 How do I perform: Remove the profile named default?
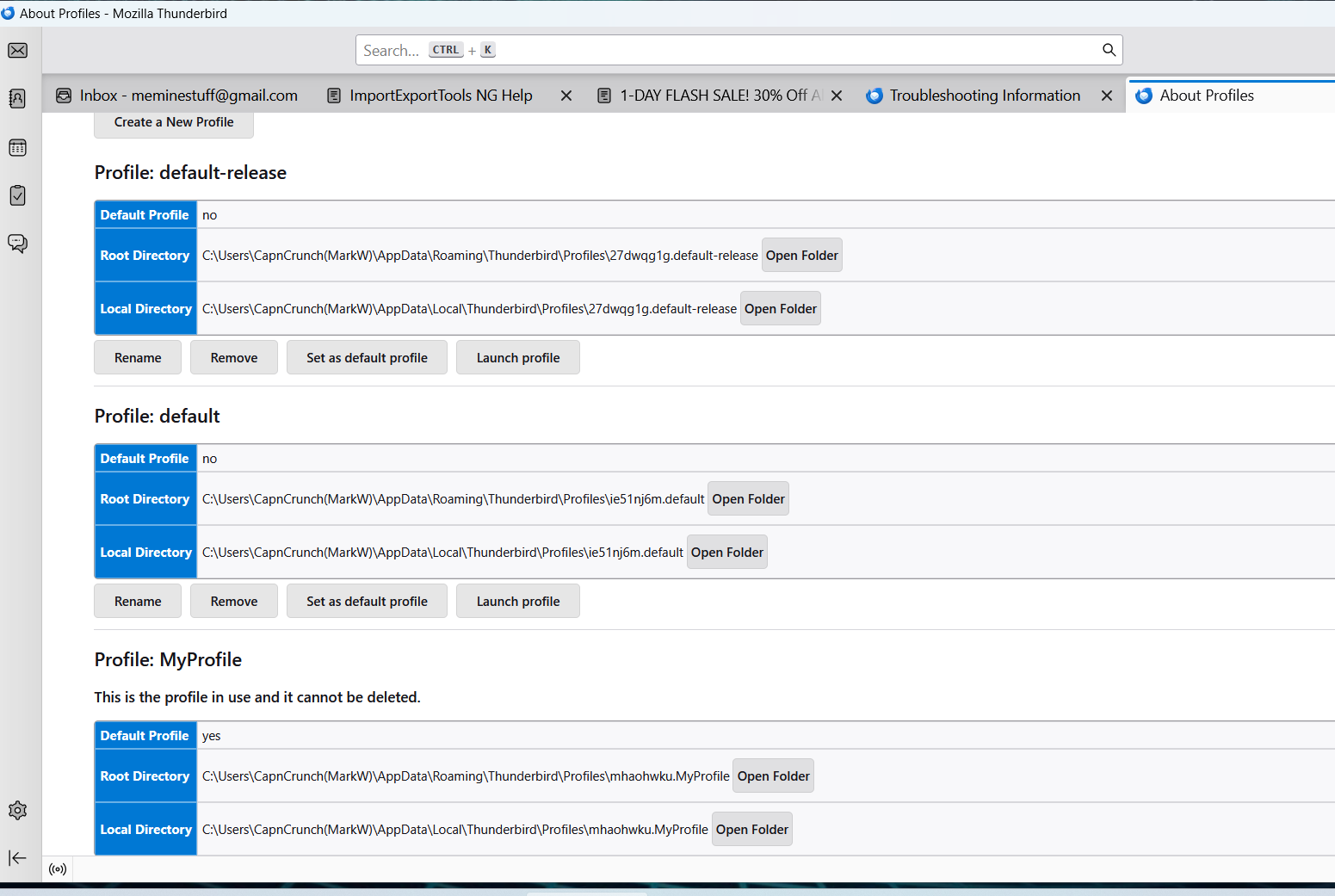click(x=234, y=602)
